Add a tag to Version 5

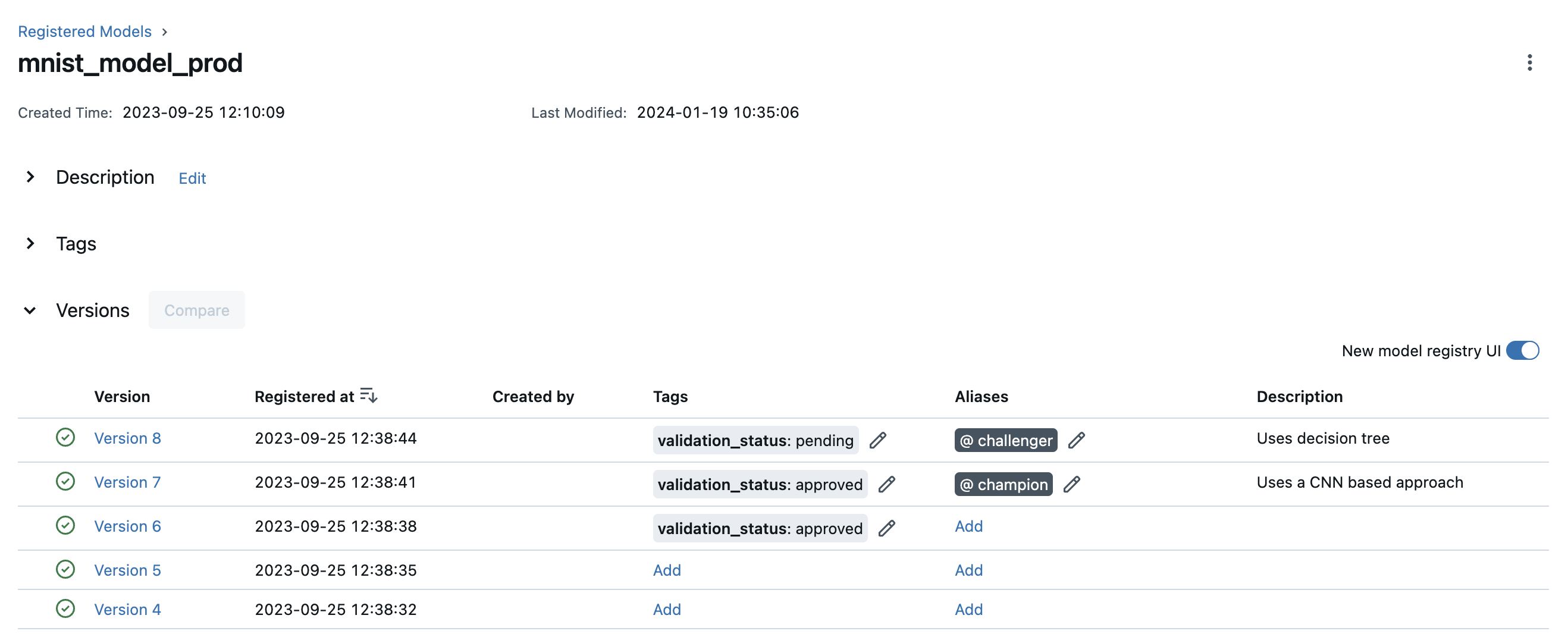coord(667,570)
